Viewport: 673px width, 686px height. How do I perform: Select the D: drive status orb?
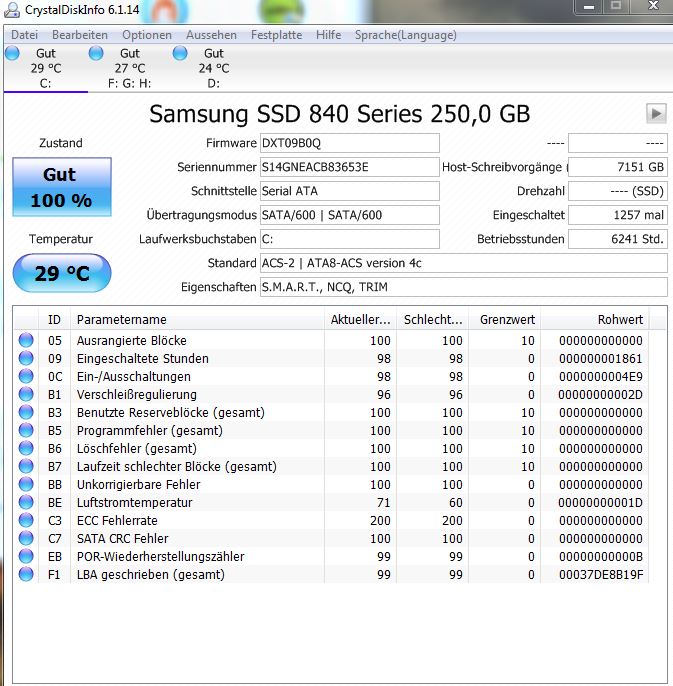180,53
